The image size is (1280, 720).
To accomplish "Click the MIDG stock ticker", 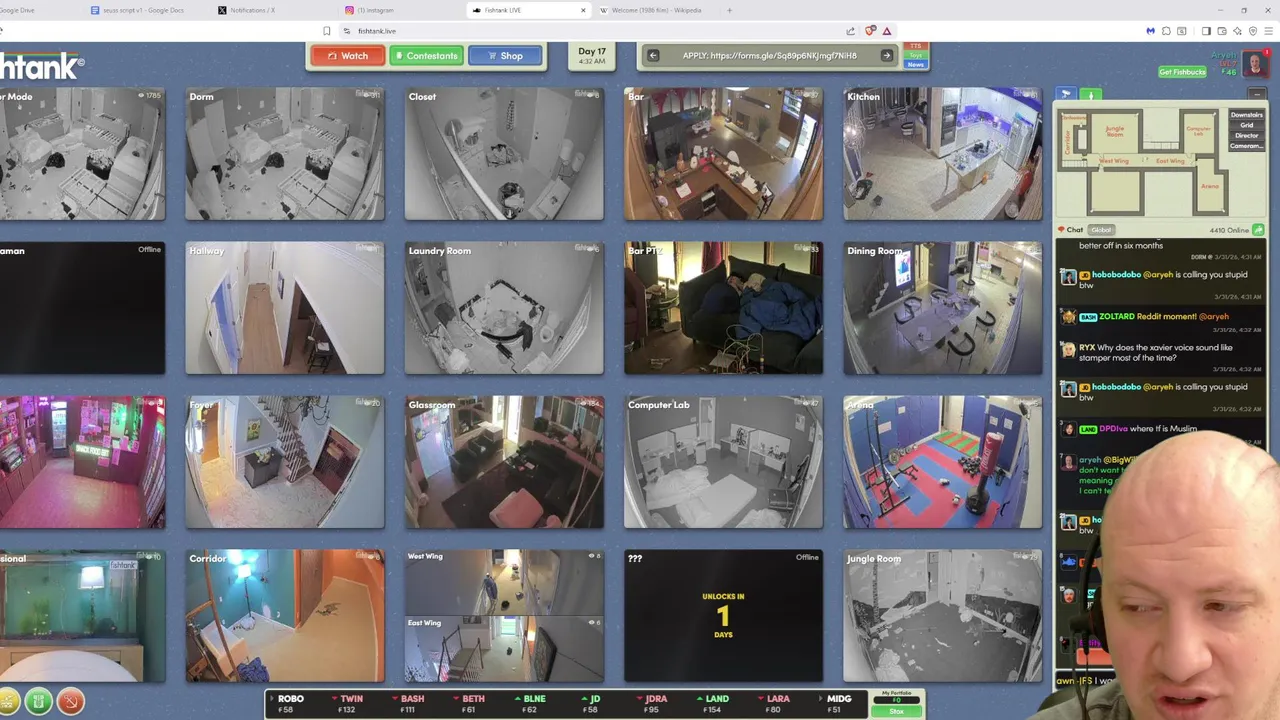I will point(837,704).
